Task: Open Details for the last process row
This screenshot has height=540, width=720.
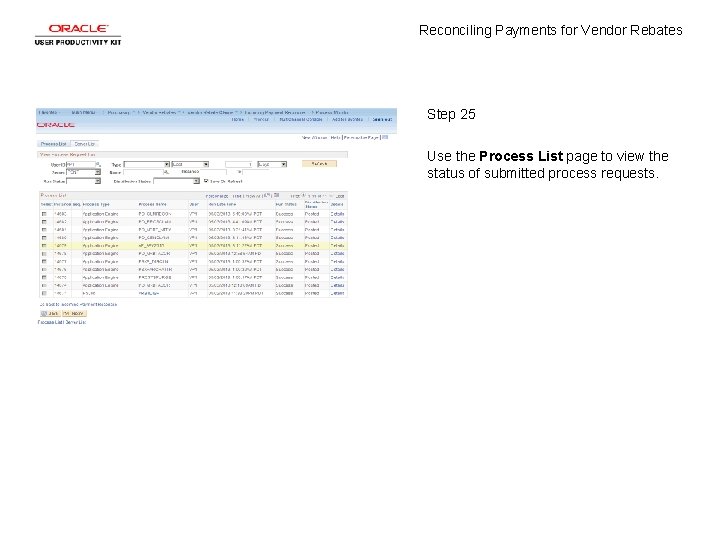Action: (x=338, y=293)
